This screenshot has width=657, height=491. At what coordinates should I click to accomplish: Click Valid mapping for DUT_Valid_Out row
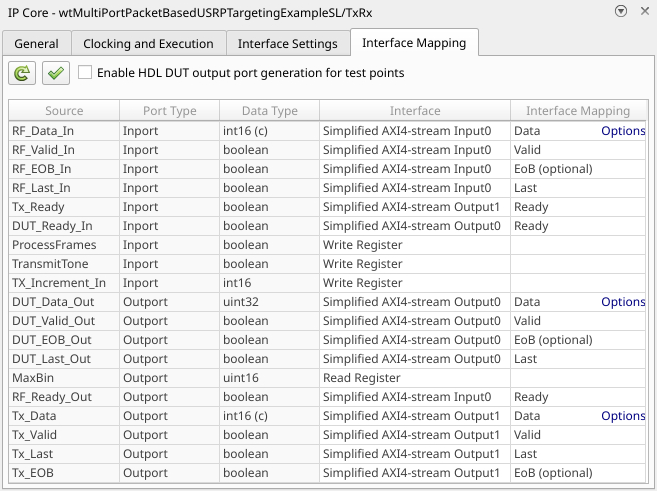point(578,321)
